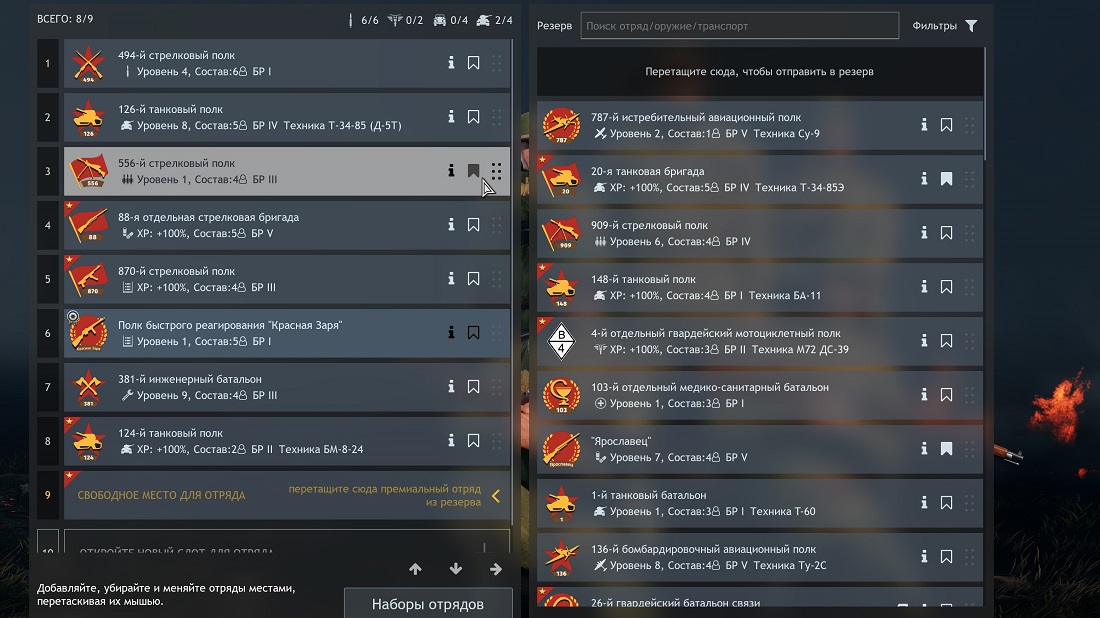
Task: Focus the reserve search field
Action: click(x=739, y=25)
